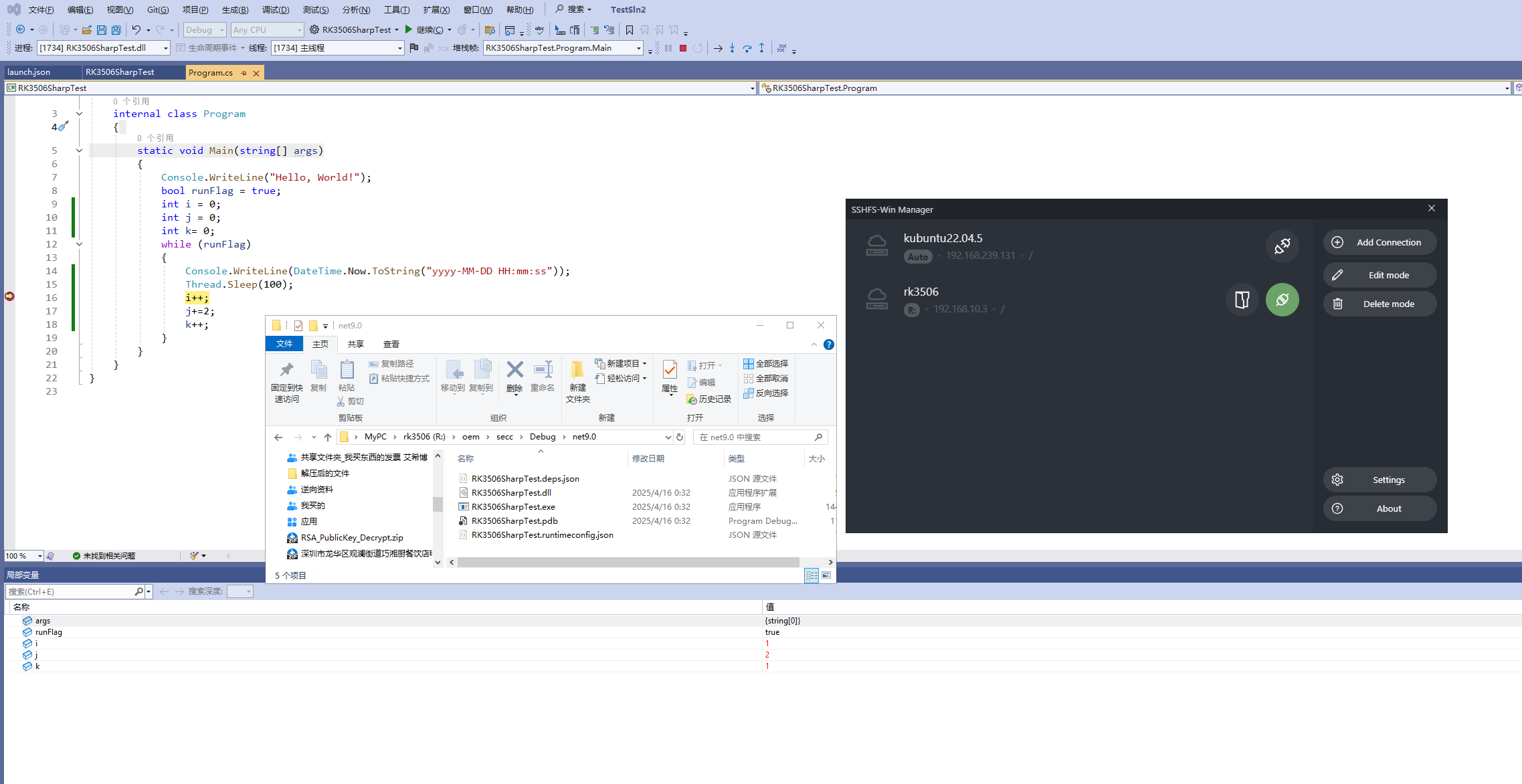Image resolution: width=1522 pixels, height=784 pixels.
Task: Click the Step Into arrow icon
Action: 733,48
